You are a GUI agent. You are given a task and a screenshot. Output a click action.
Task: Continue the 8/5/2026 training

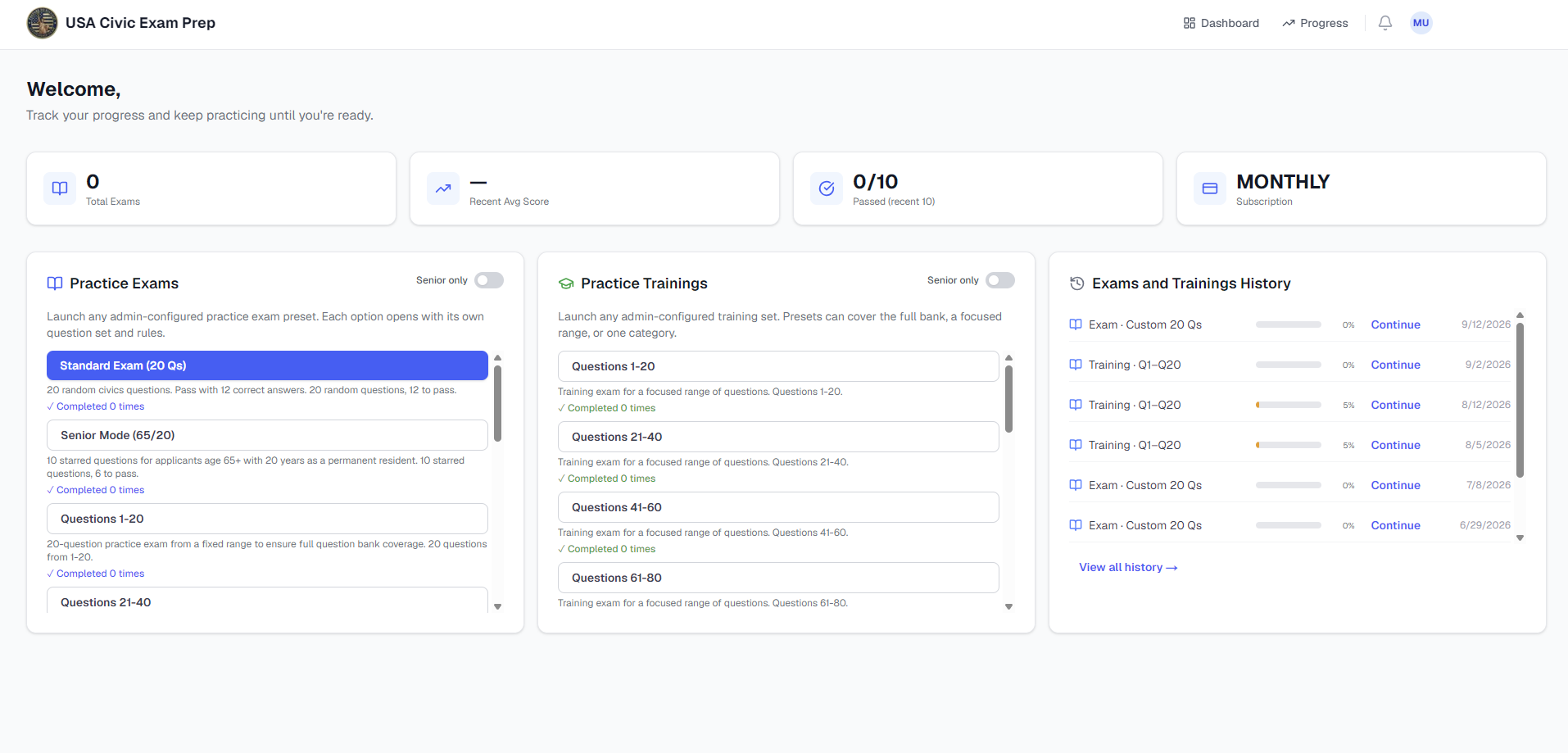pyautogui.click(x=1395, y=445)
